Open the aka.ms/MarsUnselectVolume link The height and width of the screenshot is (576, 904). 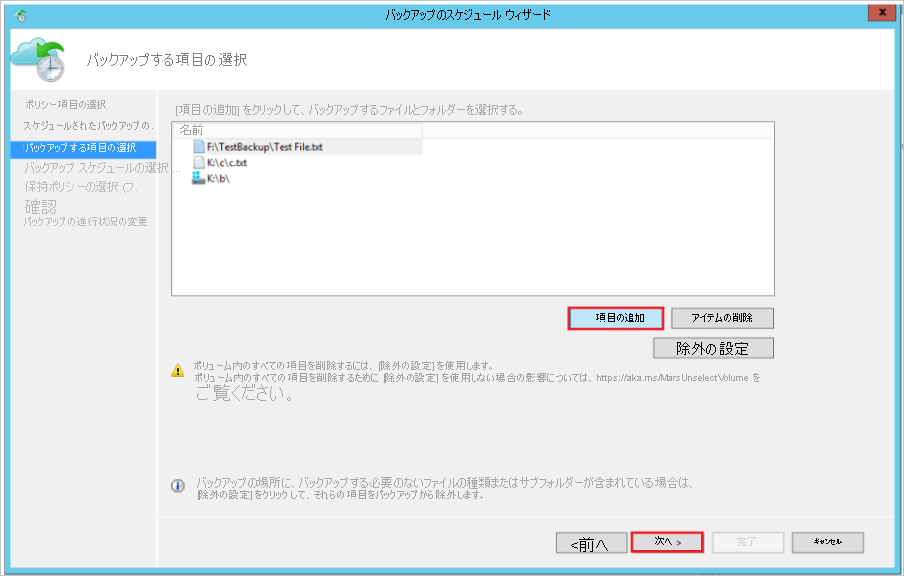672,378
